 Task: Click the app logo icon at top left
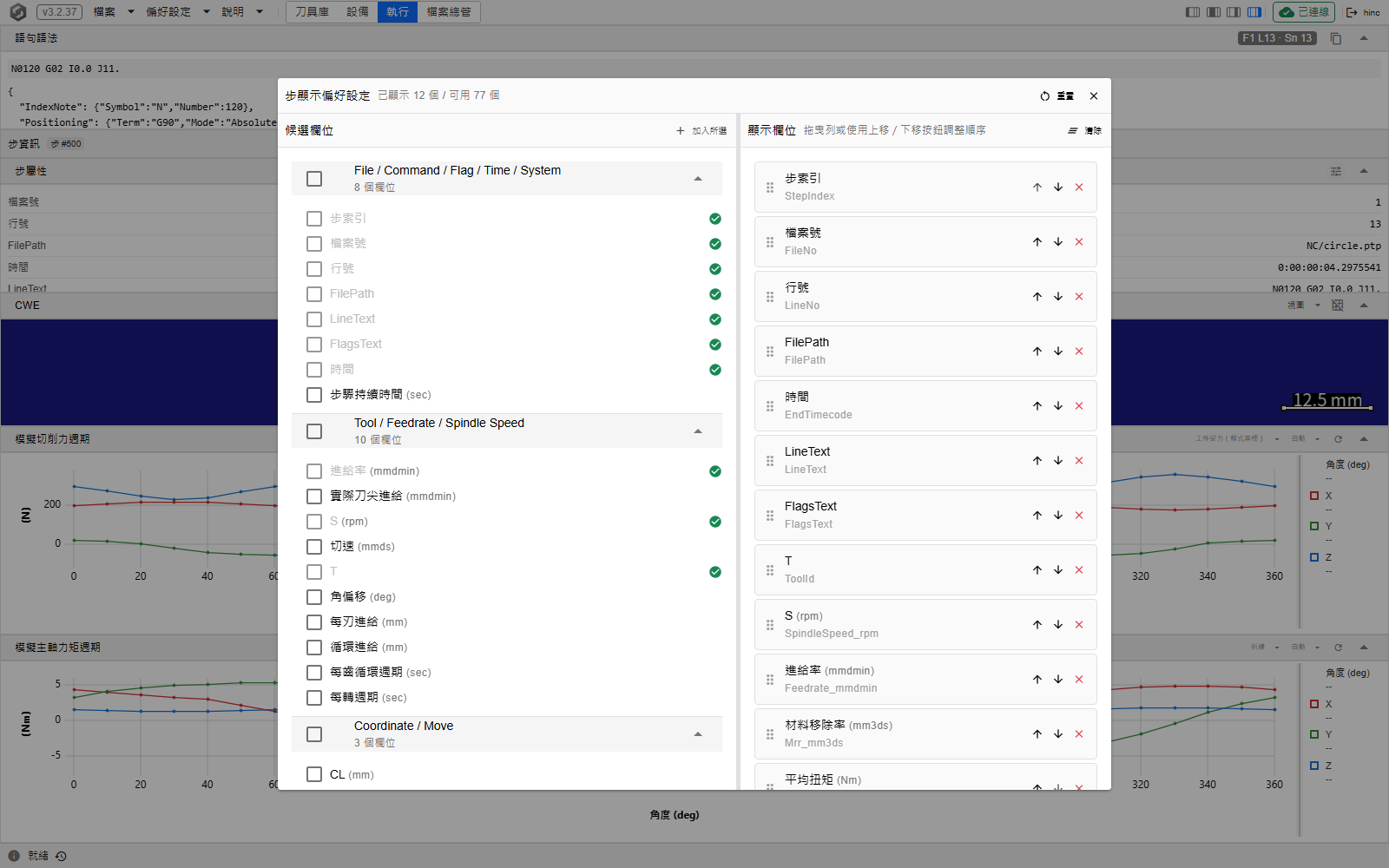(17, 12)
